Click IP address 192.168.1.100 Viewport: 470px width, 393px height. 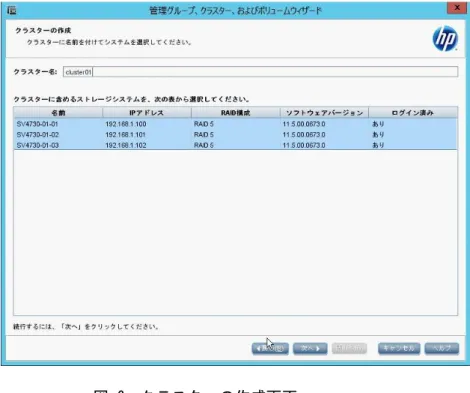coord(126,124)
